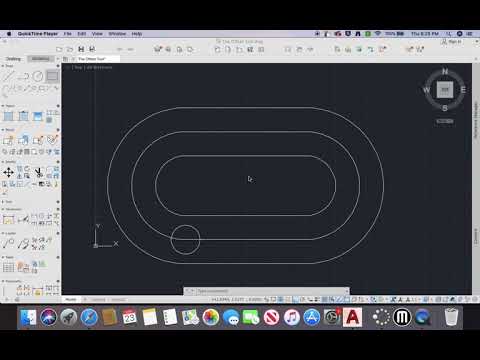Open the View menu
Image resolution: width=480 pixels, height=360 pixels.
pyautogui.click(x=97, y=34)
